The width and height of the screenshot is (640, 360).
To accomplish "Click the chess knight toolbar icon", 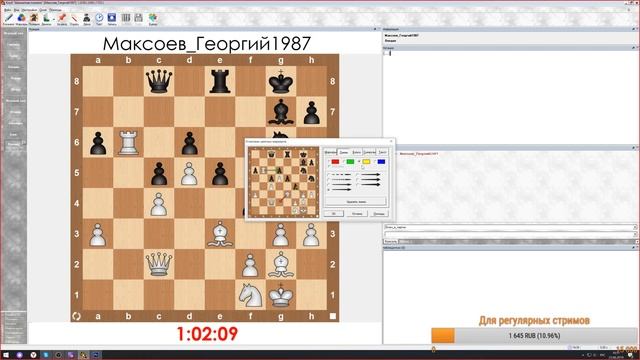I will pyautogui.click(x=34, y=17).
